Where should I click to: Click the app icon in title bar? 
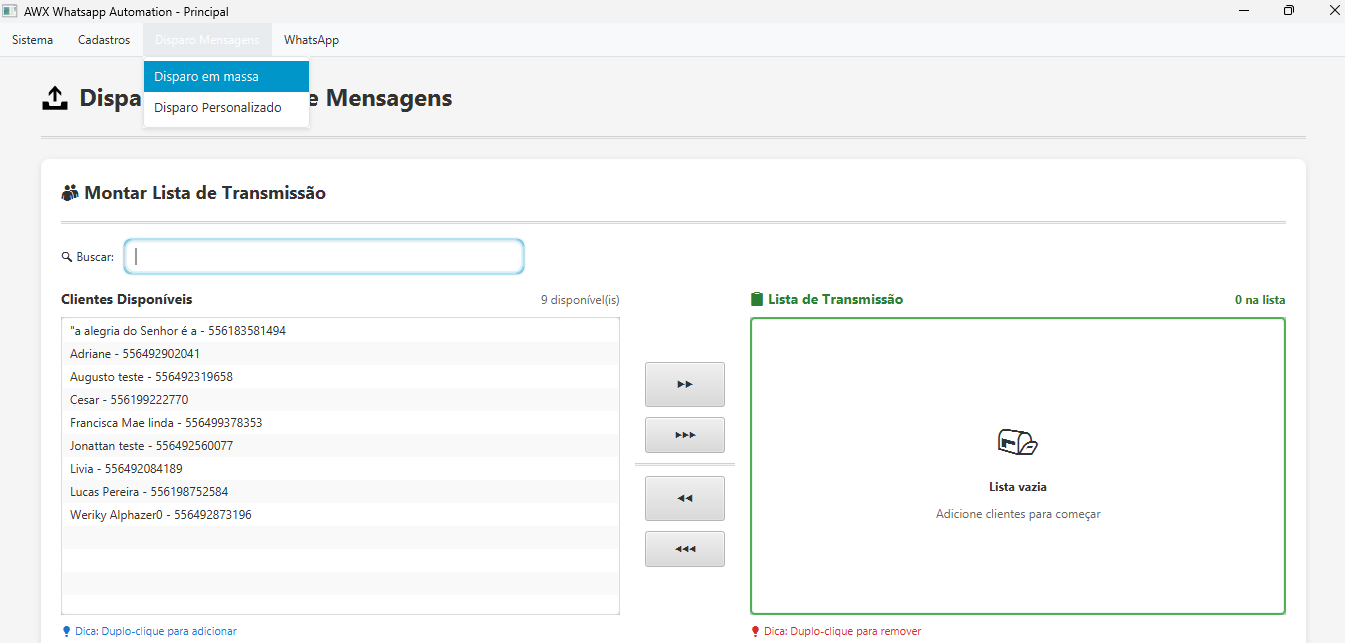pyautogui.click(x=10, y=11)
